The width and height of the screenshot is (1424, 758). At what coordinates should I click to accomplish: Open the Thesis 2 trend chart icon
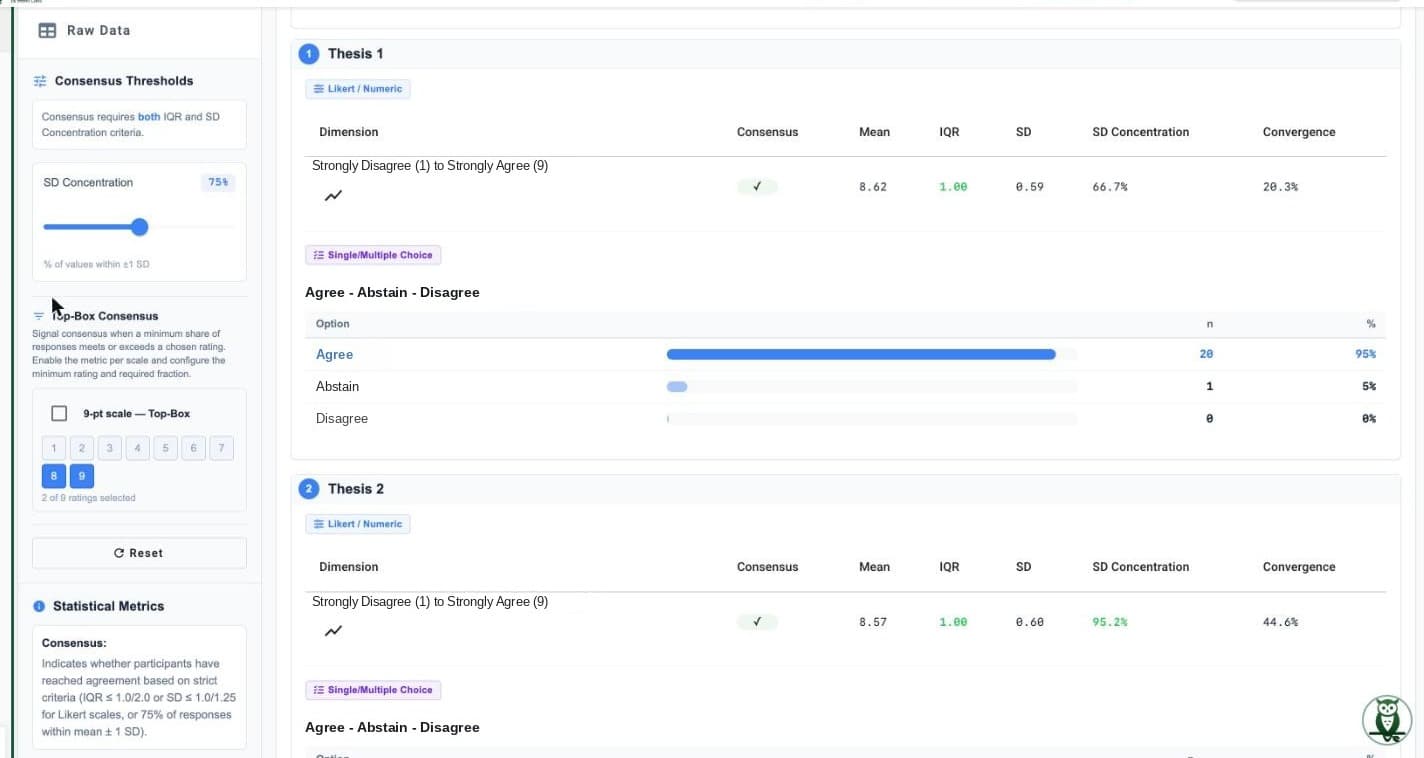click(x=333, y=631)
